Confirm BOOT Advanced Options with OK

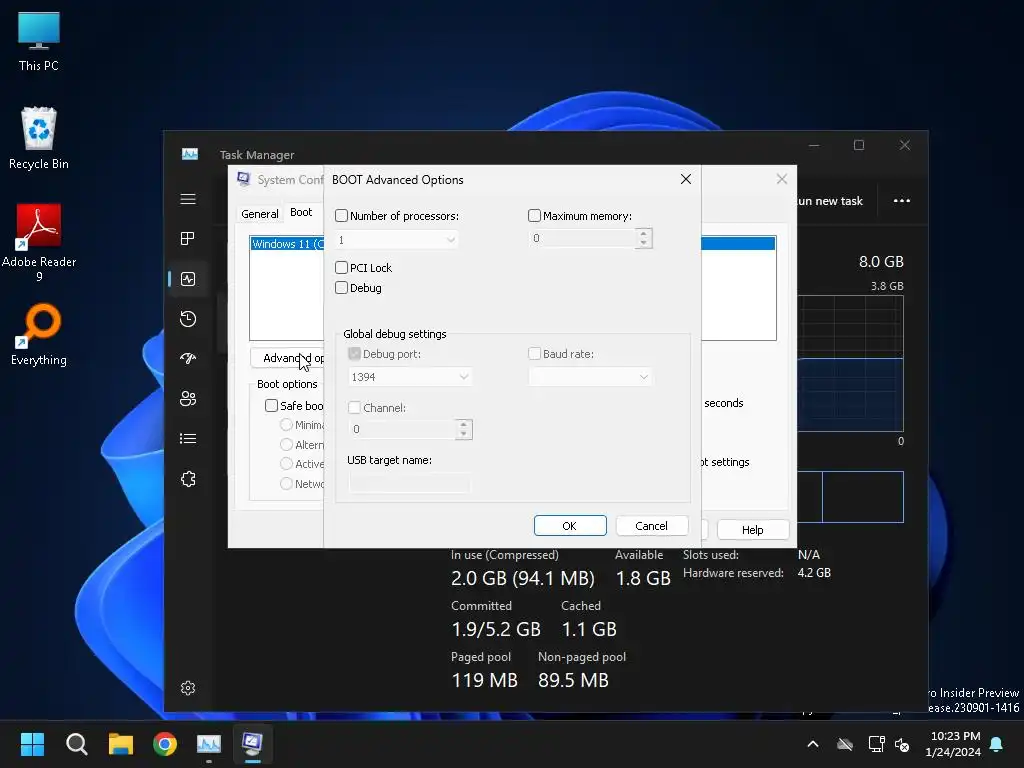tap(569, 526)
